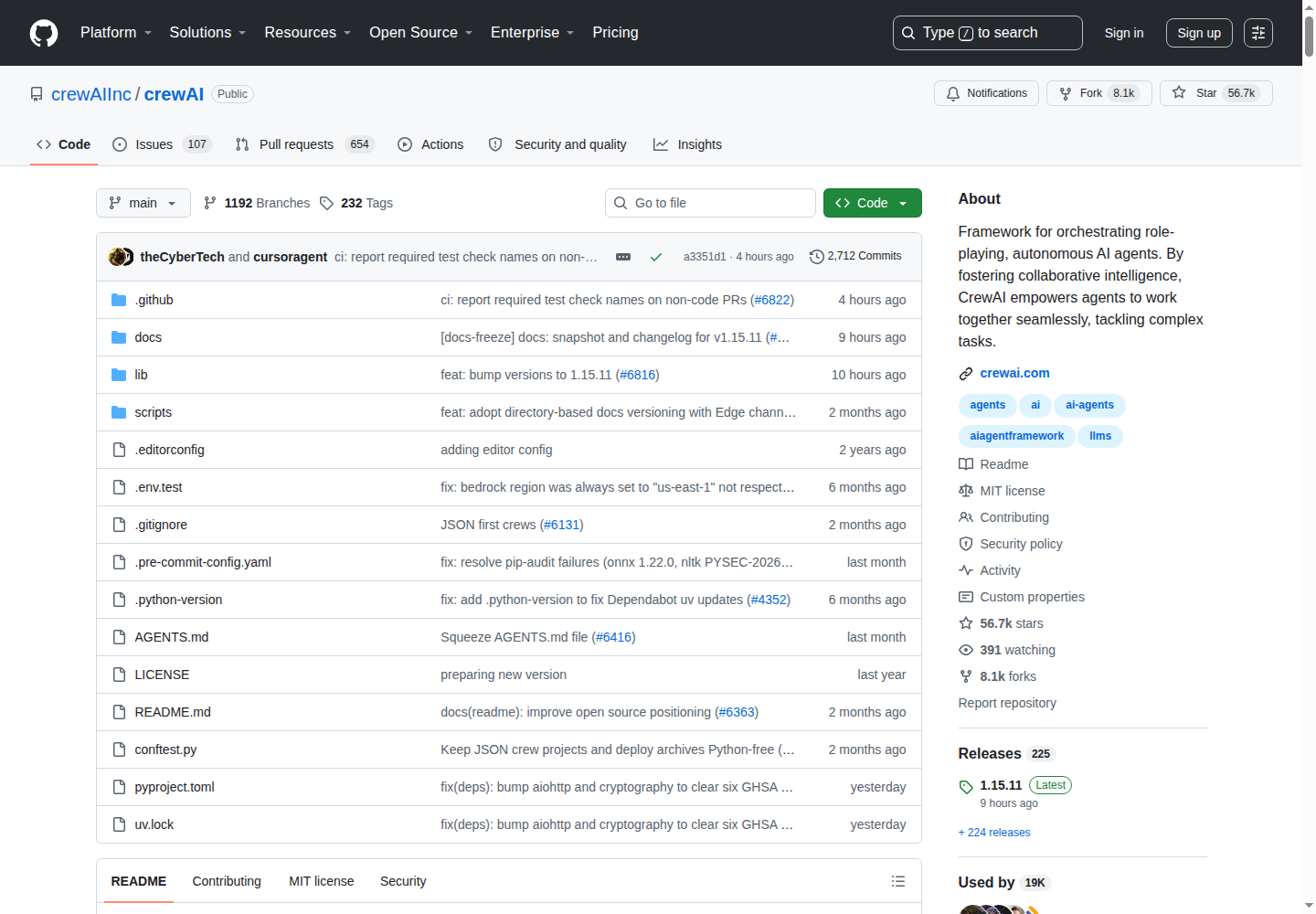Click the branches icon next to 1192 Branches
Image resolution: width=1316 pixels, height=914 pixels.
[210, 203]
